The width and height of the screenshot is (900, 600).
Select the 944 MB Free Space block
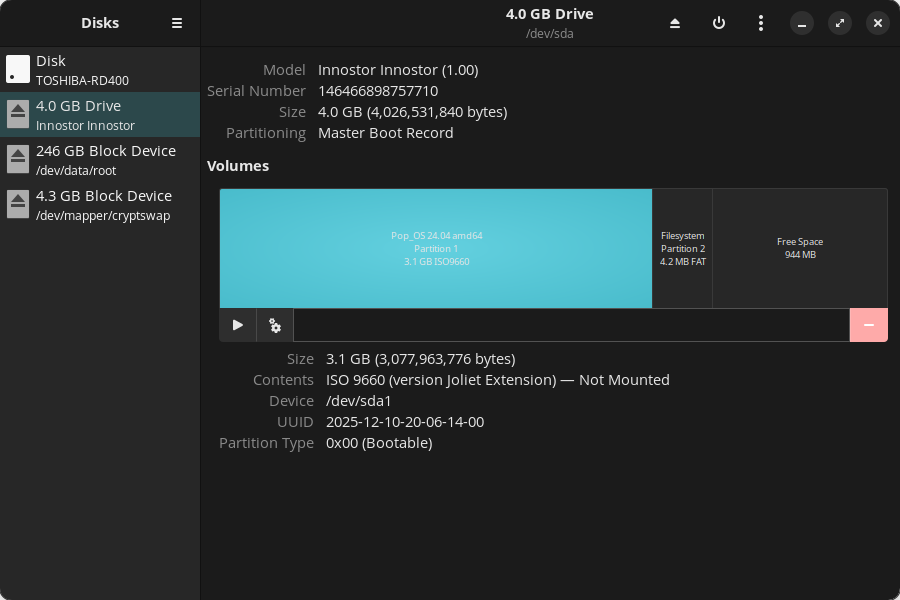click(x=799, y=248)
